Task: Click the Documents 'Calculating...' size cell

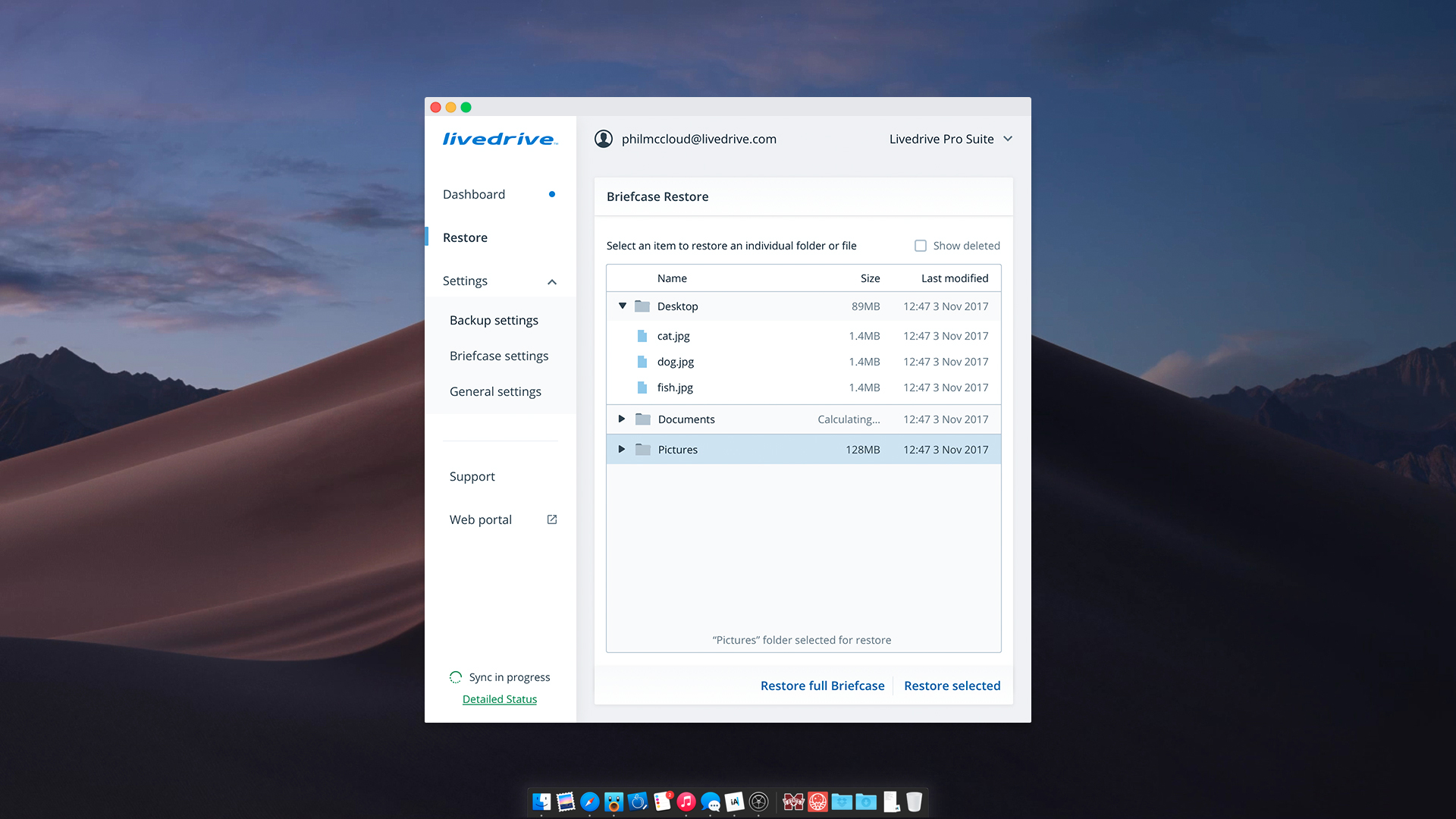Action: tap(849, 419)
